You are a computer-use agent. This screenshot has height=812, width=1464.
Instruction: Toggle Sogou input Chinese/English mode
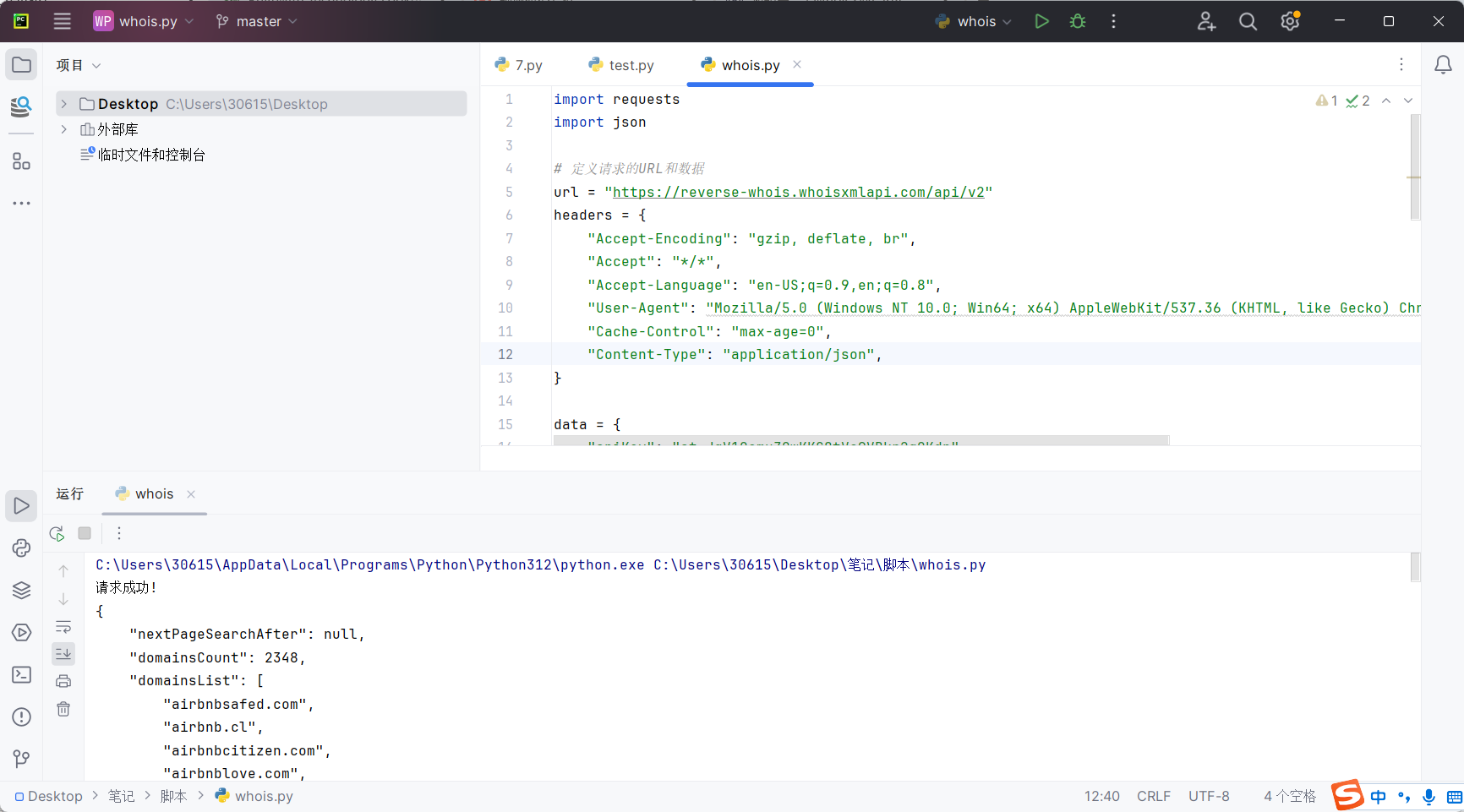tap(1379, 797)
